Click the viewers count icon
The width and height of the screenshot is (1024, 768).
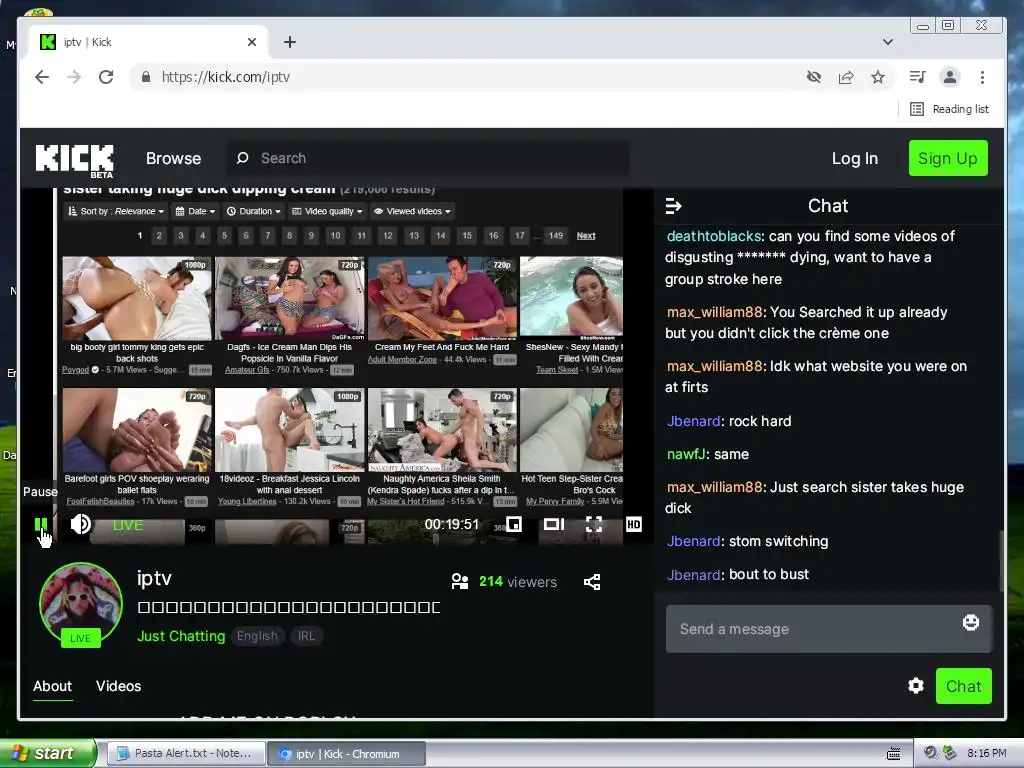point(460,581)
